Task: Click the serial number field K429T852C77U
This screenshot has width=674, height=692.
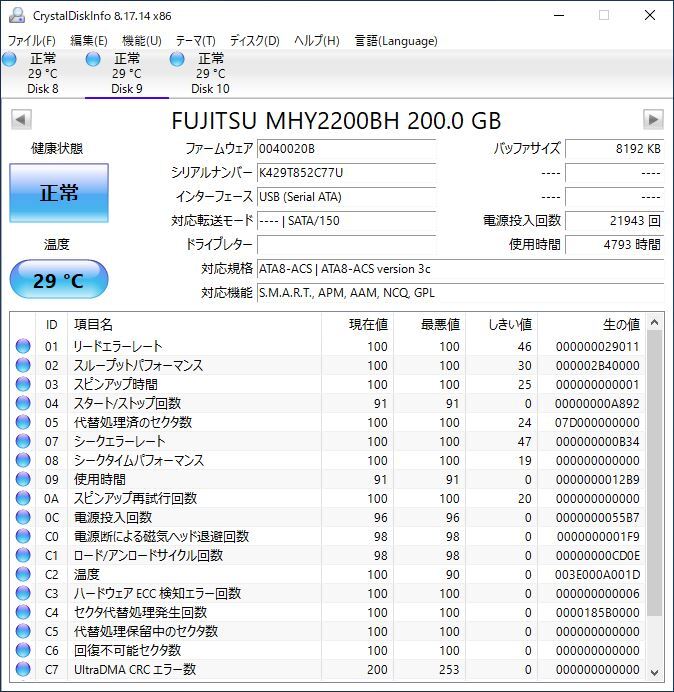Action: pos(346,173)
